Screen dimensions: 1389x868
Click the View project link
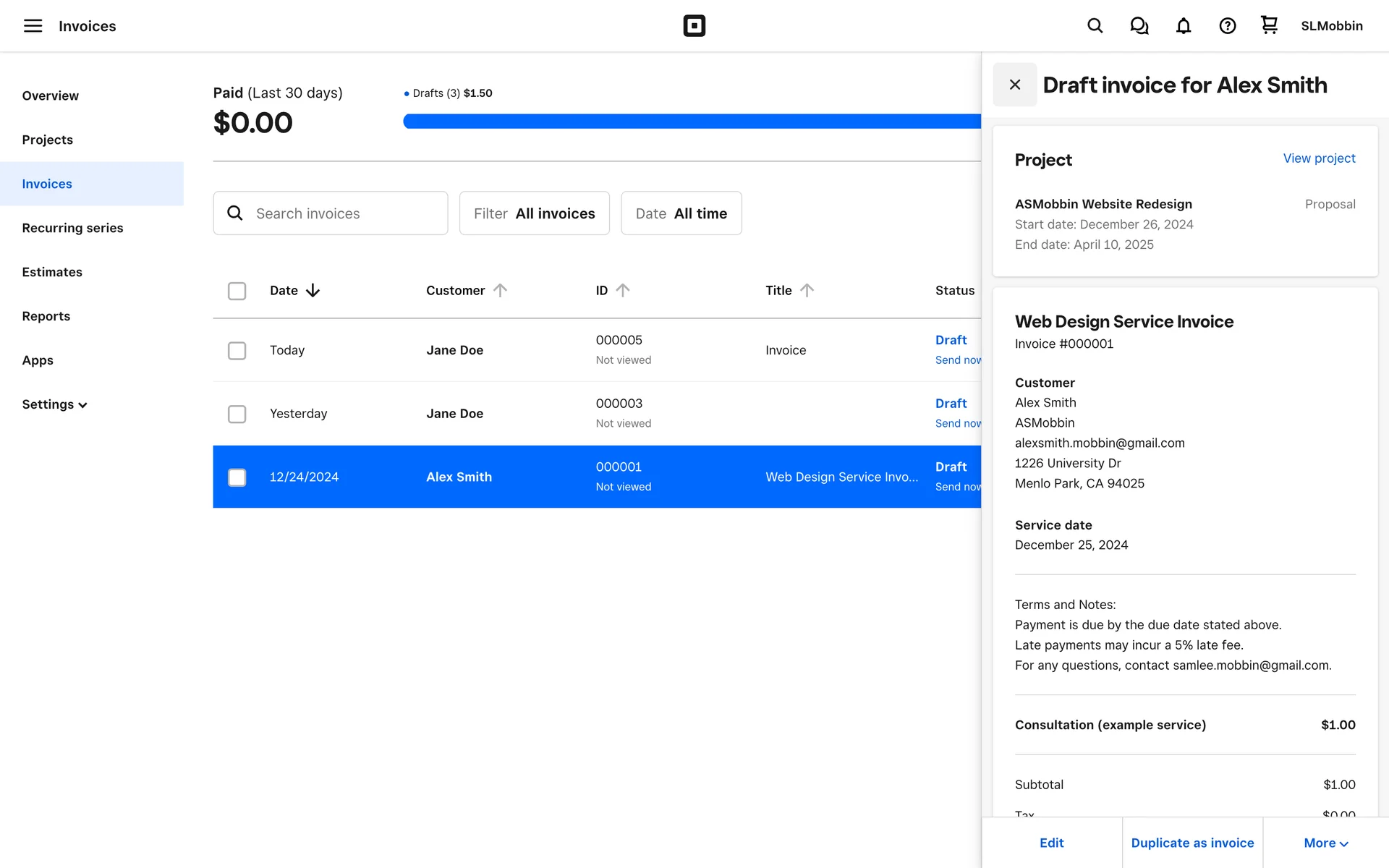(1319, 158)
